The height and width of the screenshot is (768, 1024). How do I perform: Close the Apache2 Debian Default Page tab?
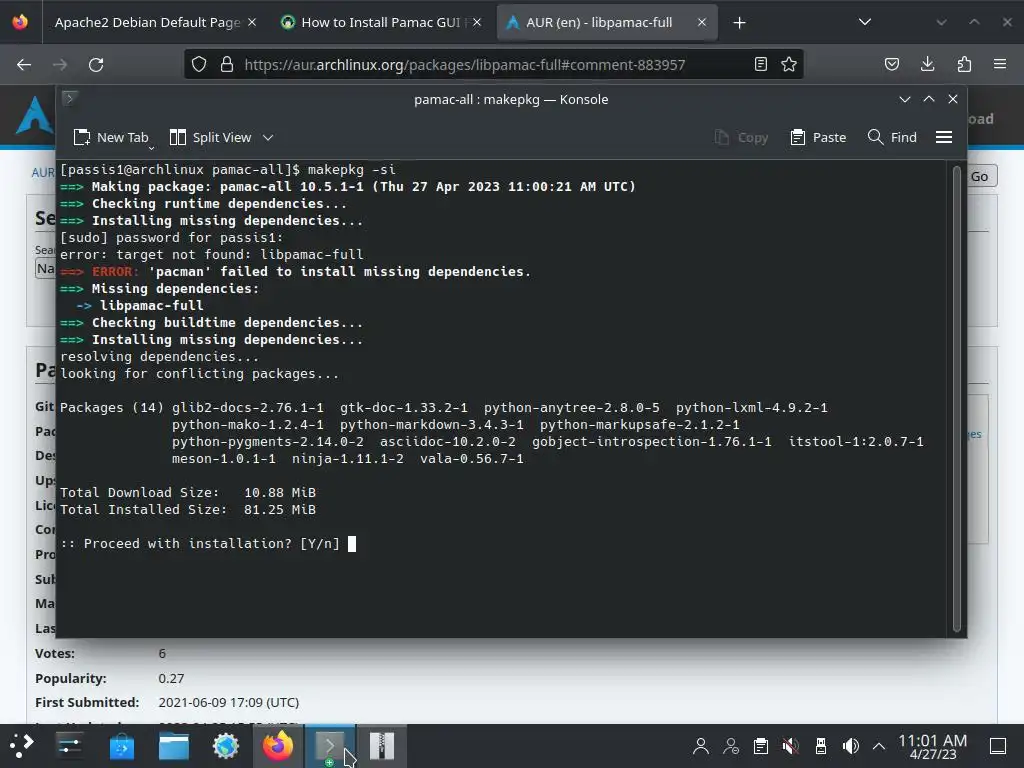[x=252, y=22]
